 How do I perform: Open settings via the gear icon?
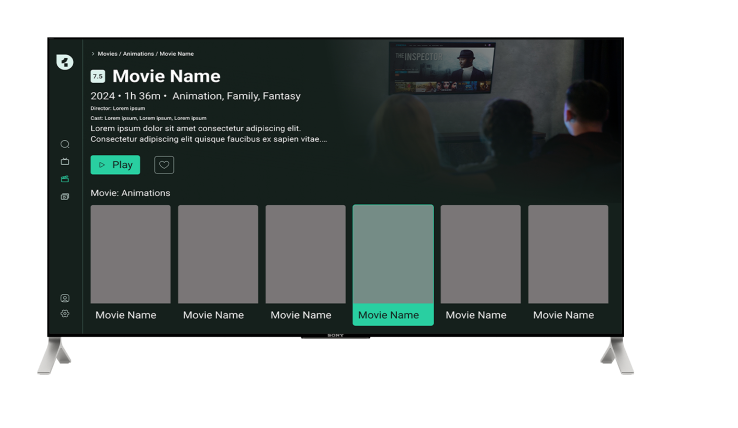tap(65, 313)
